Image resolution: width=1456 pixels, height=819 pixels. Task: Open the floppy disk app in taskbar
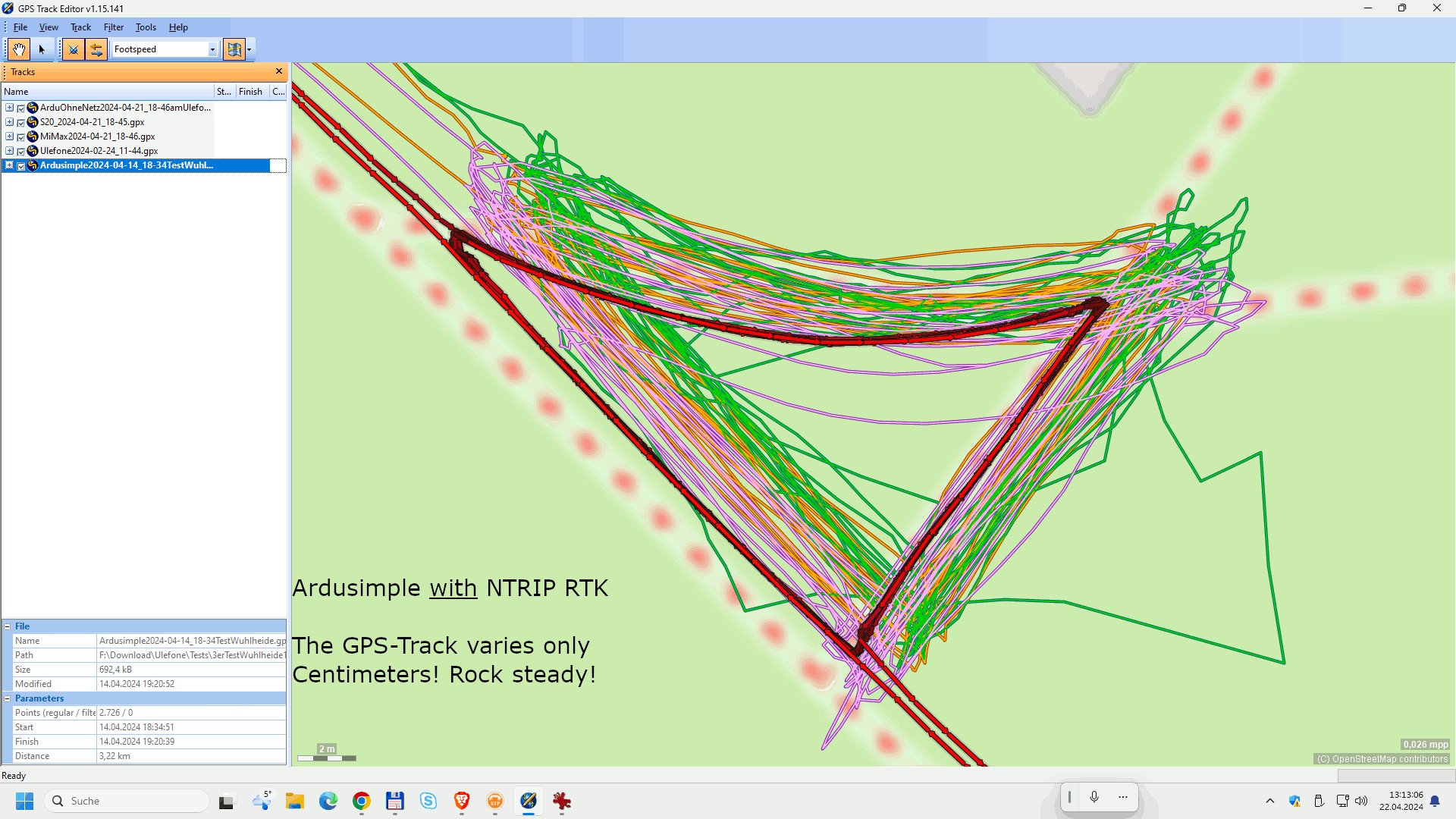pos(395,801)
